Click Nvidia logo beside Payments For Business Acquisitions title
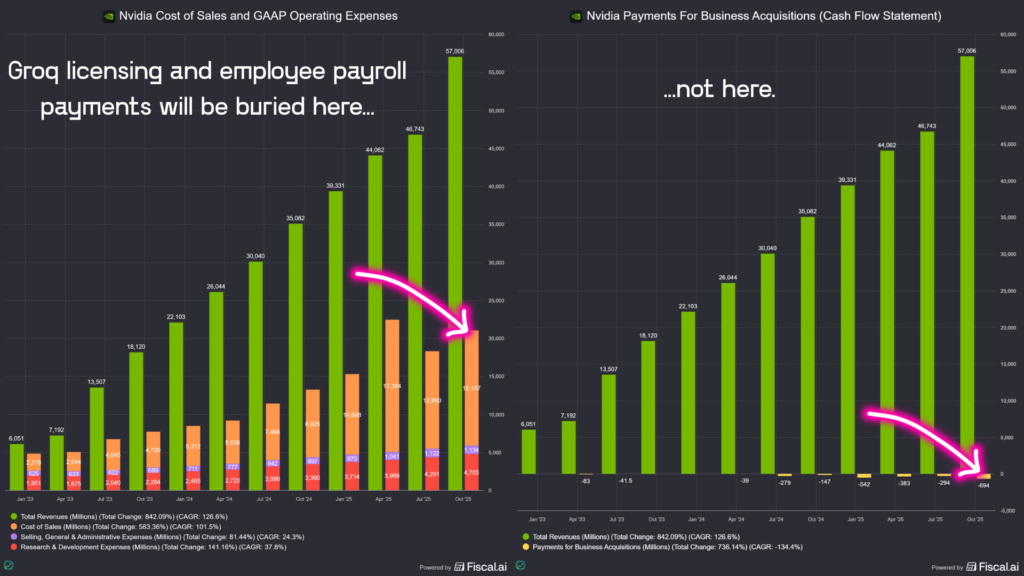The height and width of the screenshot is (576, 1024). point(576,16)
